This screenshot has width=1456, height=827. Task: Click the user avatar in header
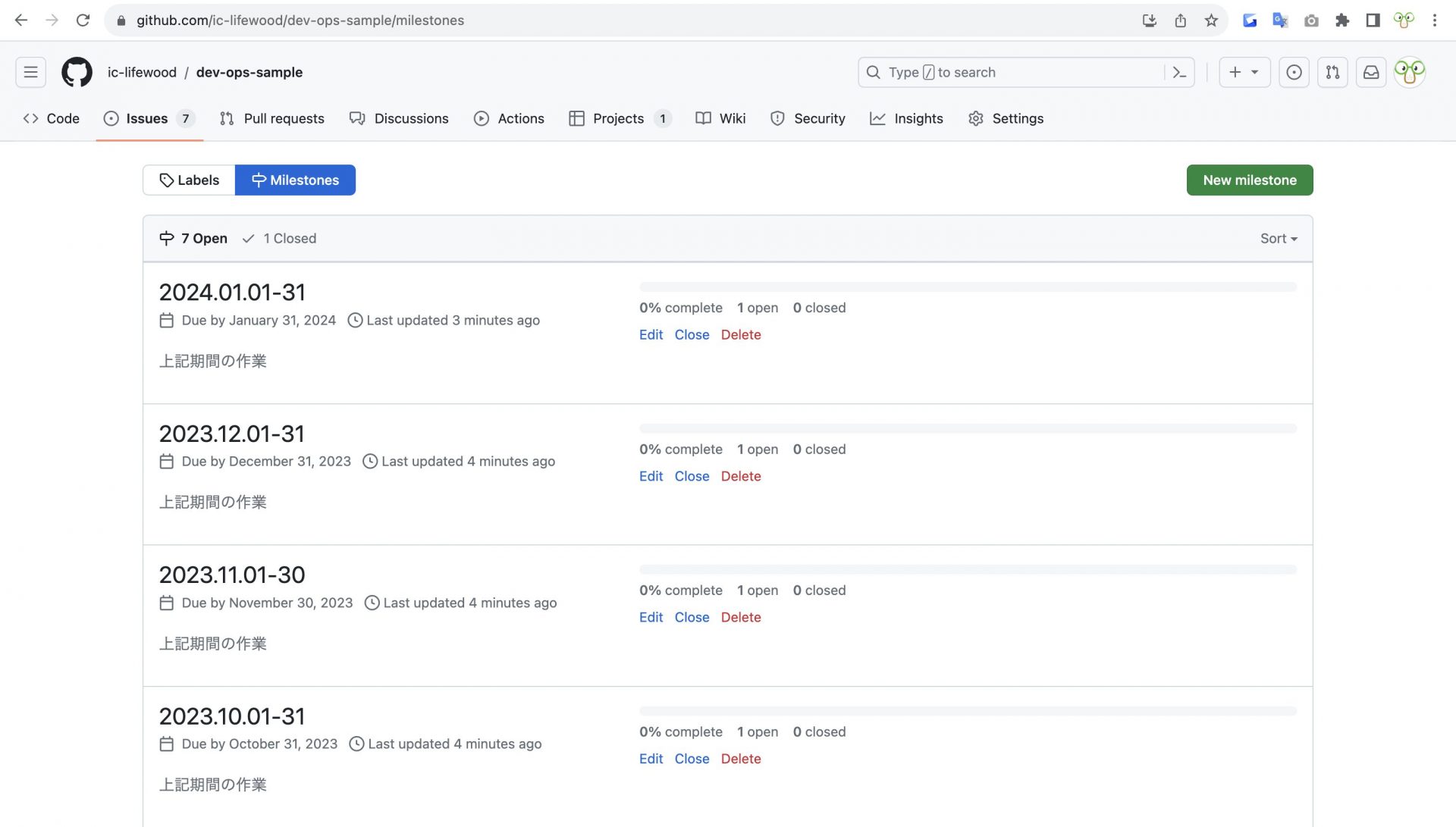click(1410, 72)
